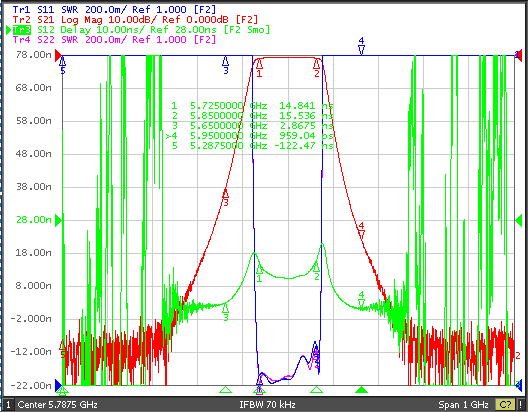Click the C? status indicator

[x=505, y=404]
